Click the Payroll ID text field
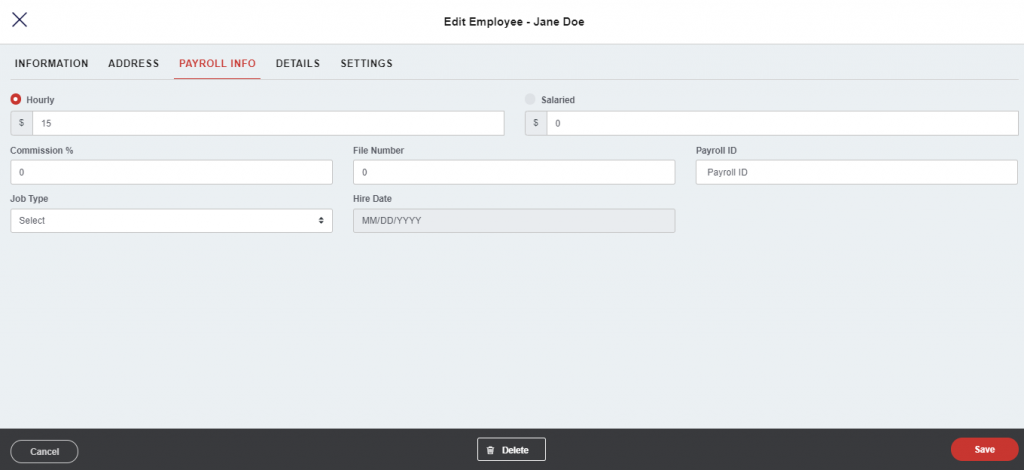 [x=857, y=172]
